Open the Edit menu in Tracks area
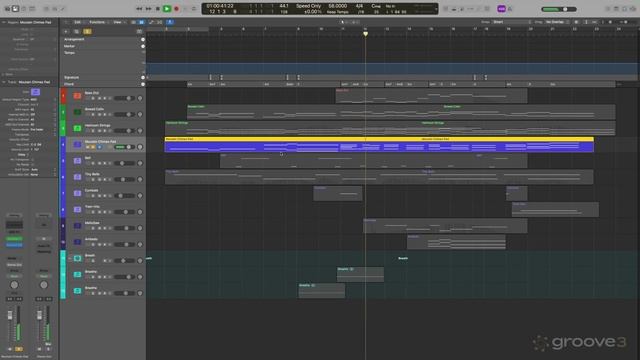The width and height of the screenshot is (640, 360). (x=78, y=22)
